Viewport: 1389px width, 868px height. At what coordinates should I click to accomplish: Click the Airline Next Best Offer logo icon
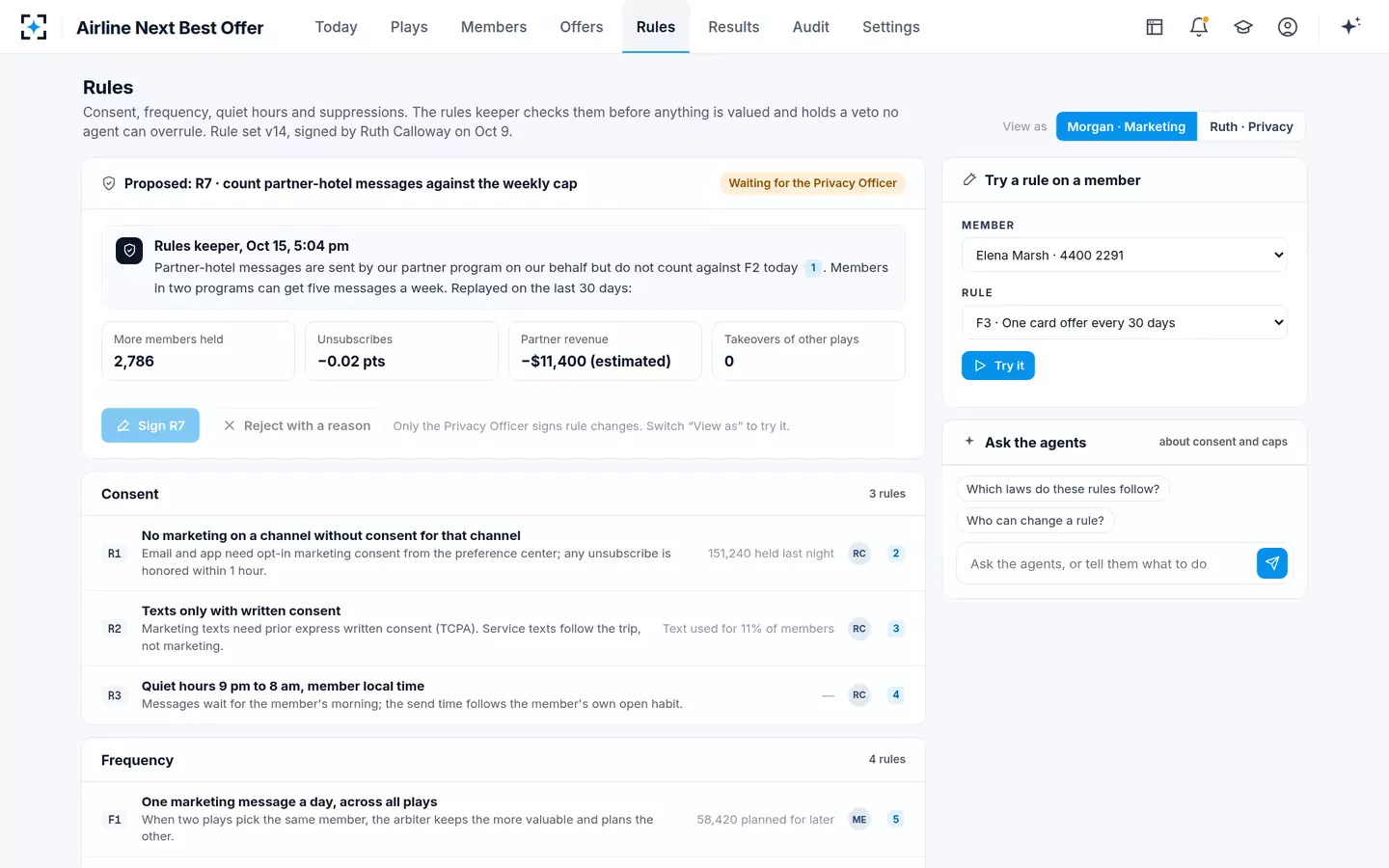pos(34,27)
